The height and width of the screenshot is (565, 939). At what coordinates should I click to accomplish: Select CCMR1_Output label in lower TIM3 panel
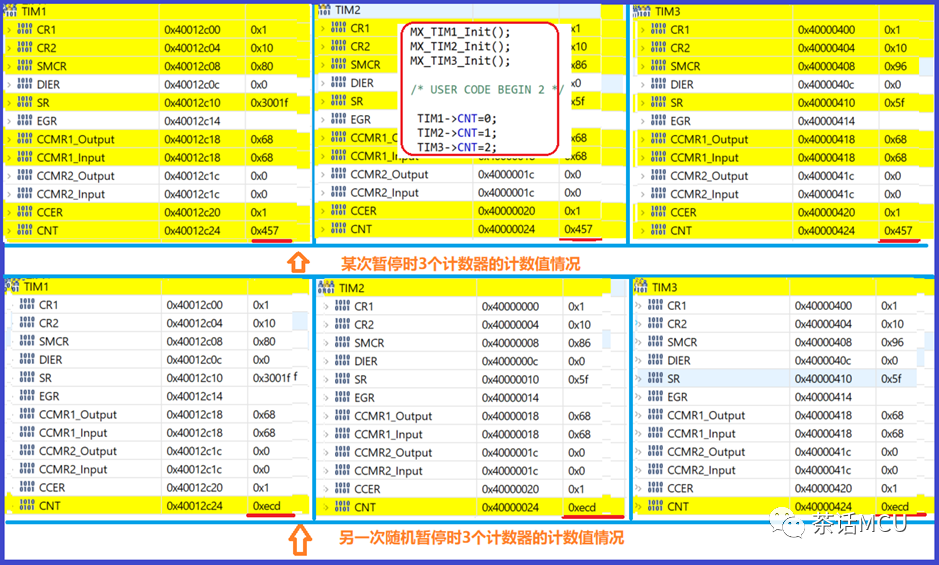tap(706, 415)
